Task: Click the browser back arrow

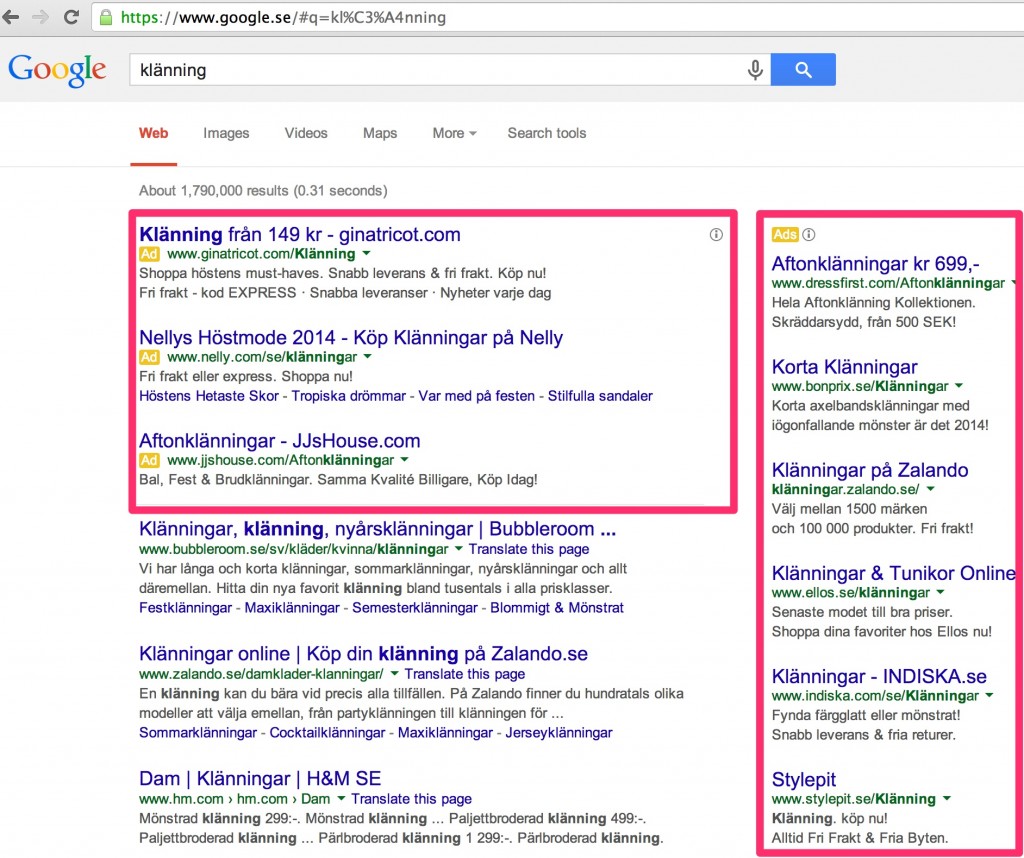Action: (x=10, y=17)
